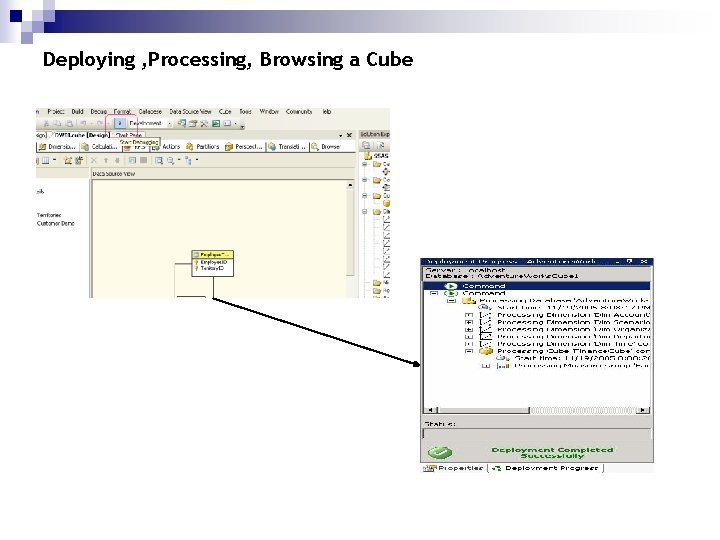The image size is (720, 540).
Task: Close the active design document tab
Action: [349, 135]
